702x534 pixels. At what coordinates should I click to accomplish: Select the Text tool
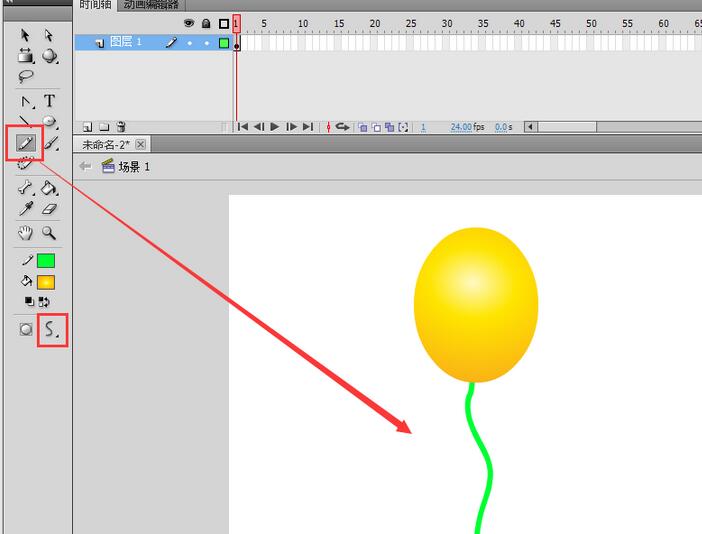click(x=49, y=101)
